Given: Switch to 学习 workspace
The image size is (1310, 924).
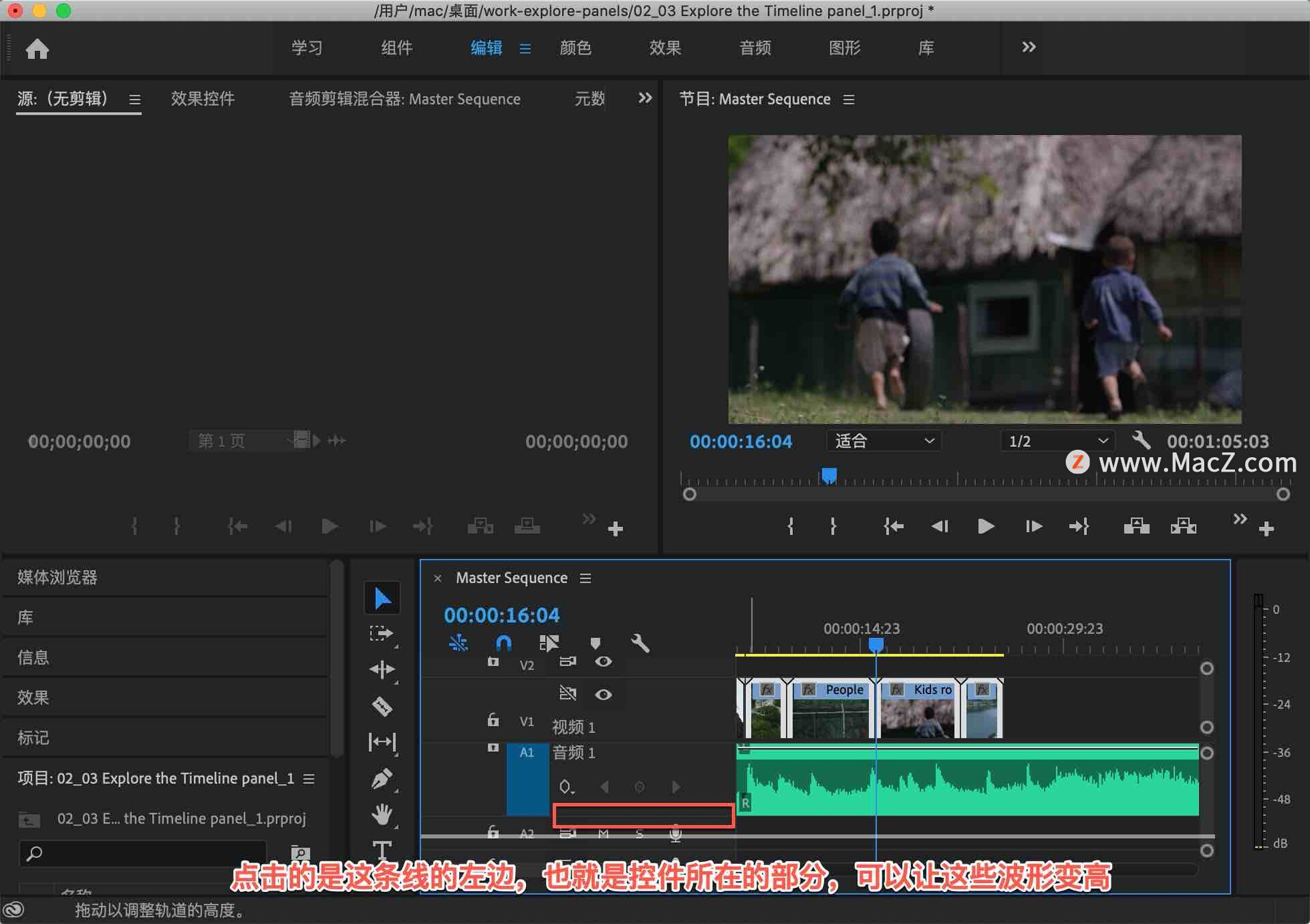Looking at the screenshot, I should coord(306,48).
